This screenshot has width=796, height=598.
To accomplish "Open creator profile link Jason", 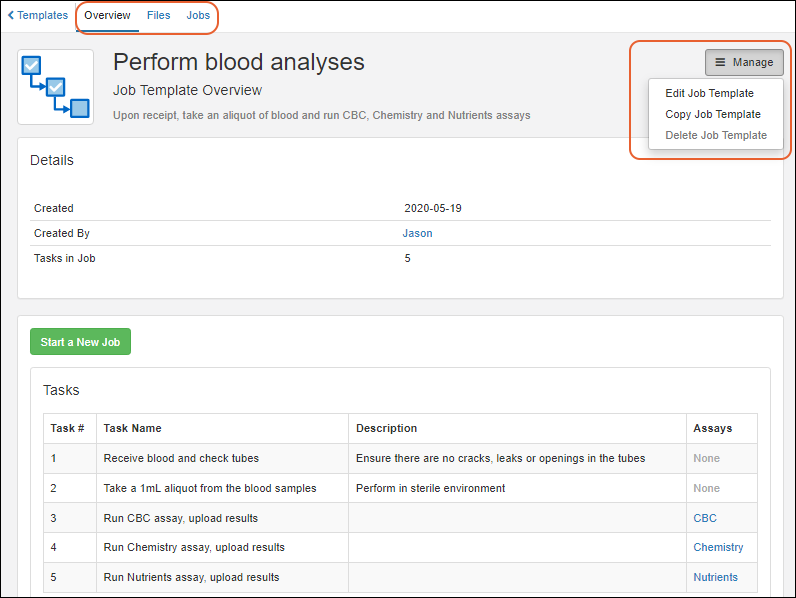I will coord(417,233).
